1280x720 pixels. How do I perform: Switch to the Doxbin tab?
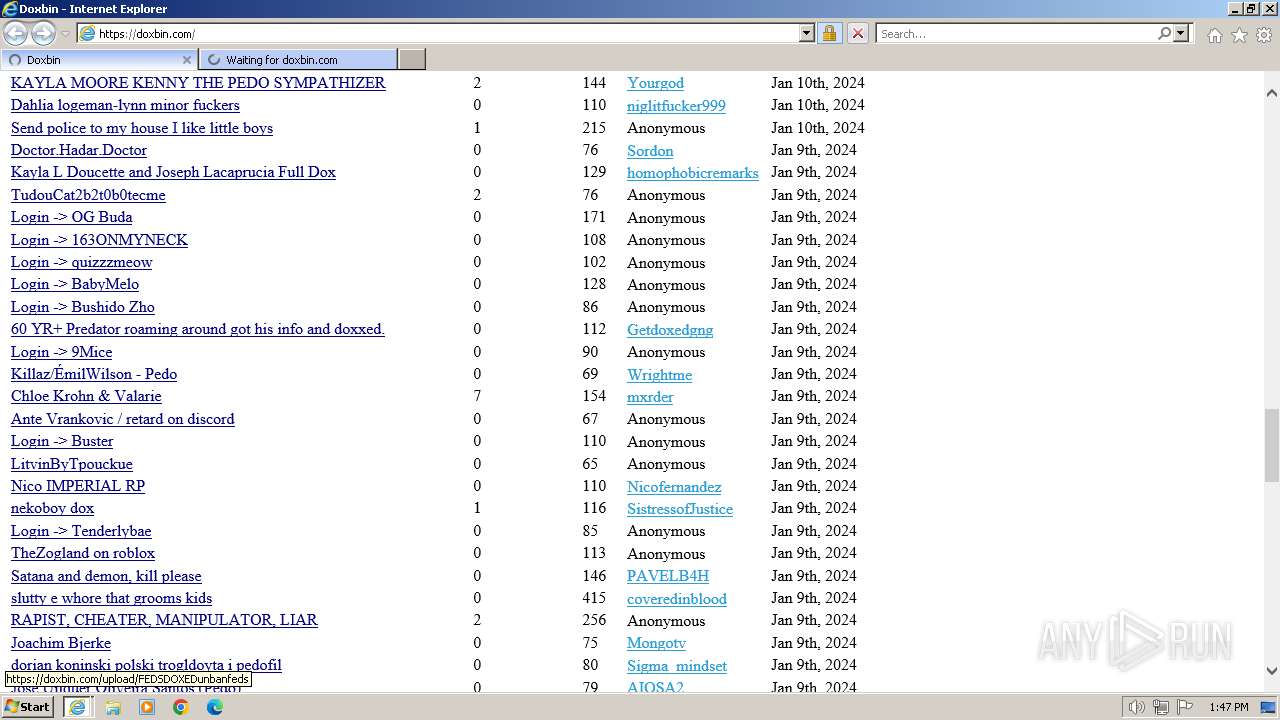(100, 59)
